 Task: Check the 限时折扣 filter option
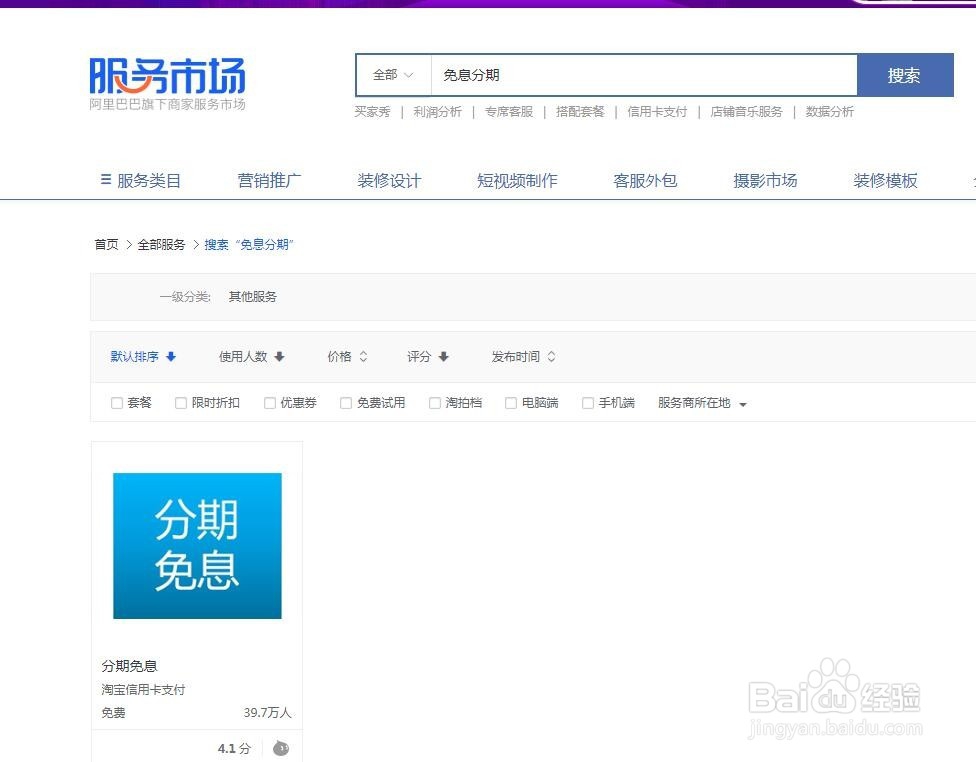[181, 402]
